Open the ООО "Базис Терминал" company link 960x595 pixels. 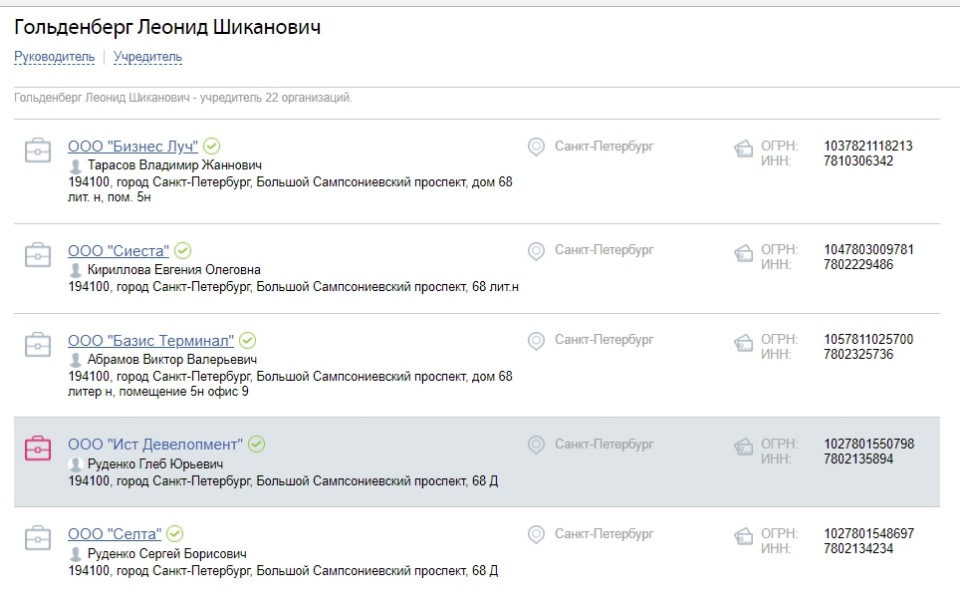(x=151, y=340)
